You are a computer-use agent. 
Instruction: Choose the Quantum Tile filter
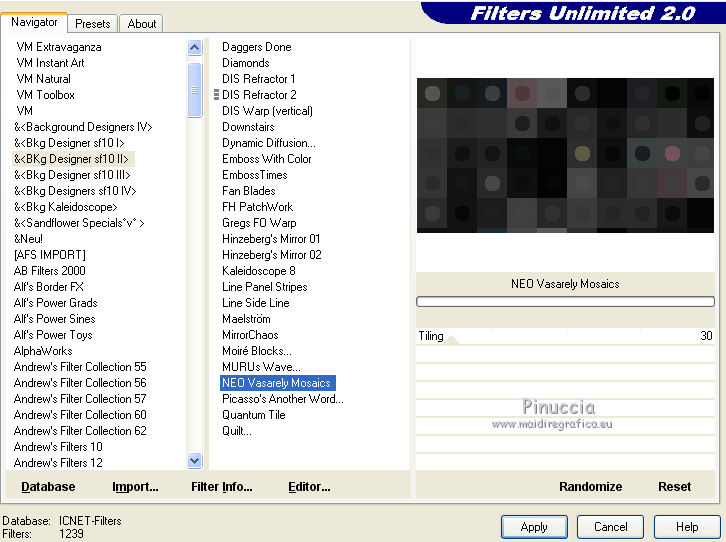coord(253,415)
